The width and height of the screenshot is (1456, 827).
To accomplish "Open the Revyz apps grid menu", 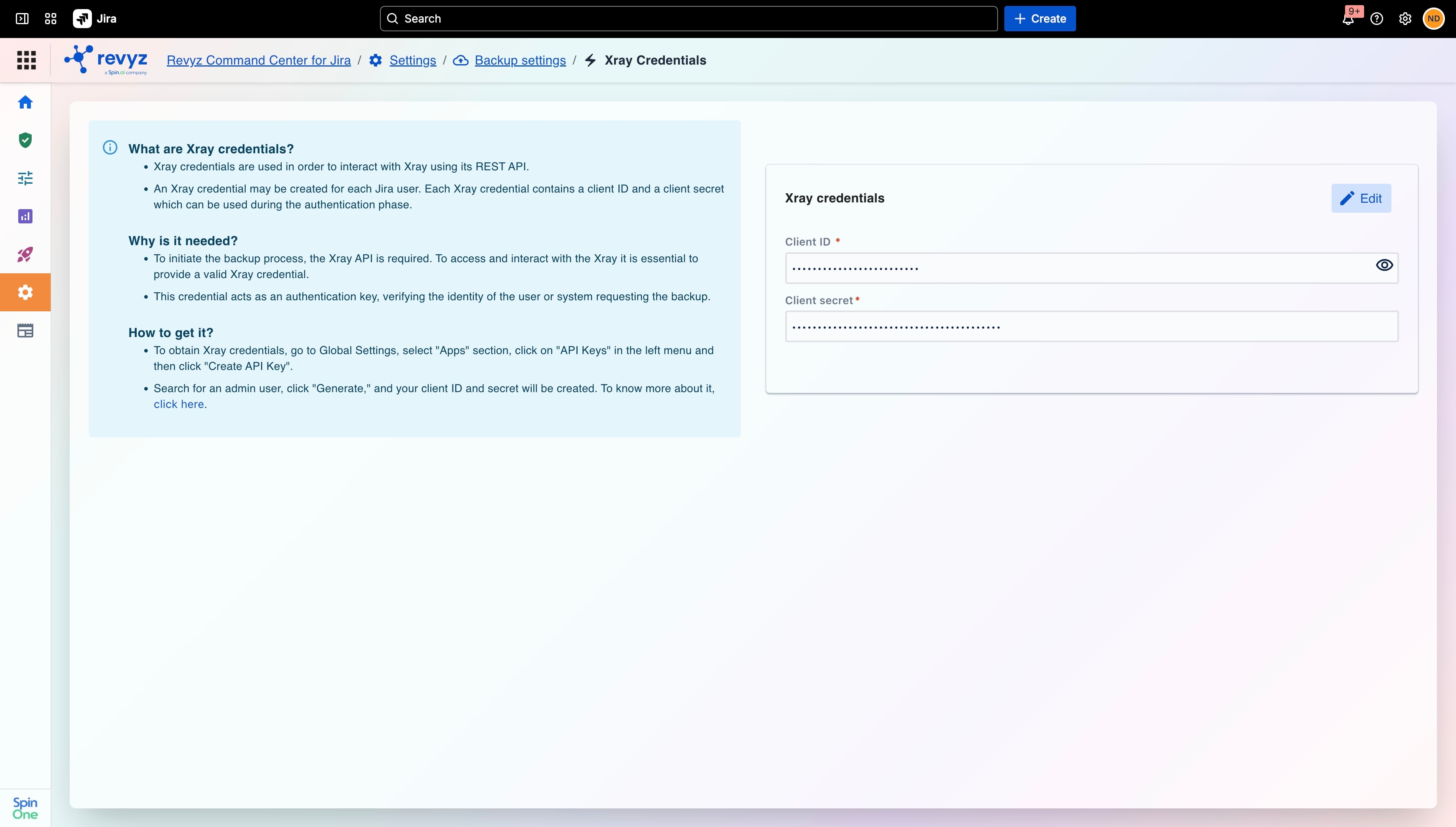I will tap(26, 60).
